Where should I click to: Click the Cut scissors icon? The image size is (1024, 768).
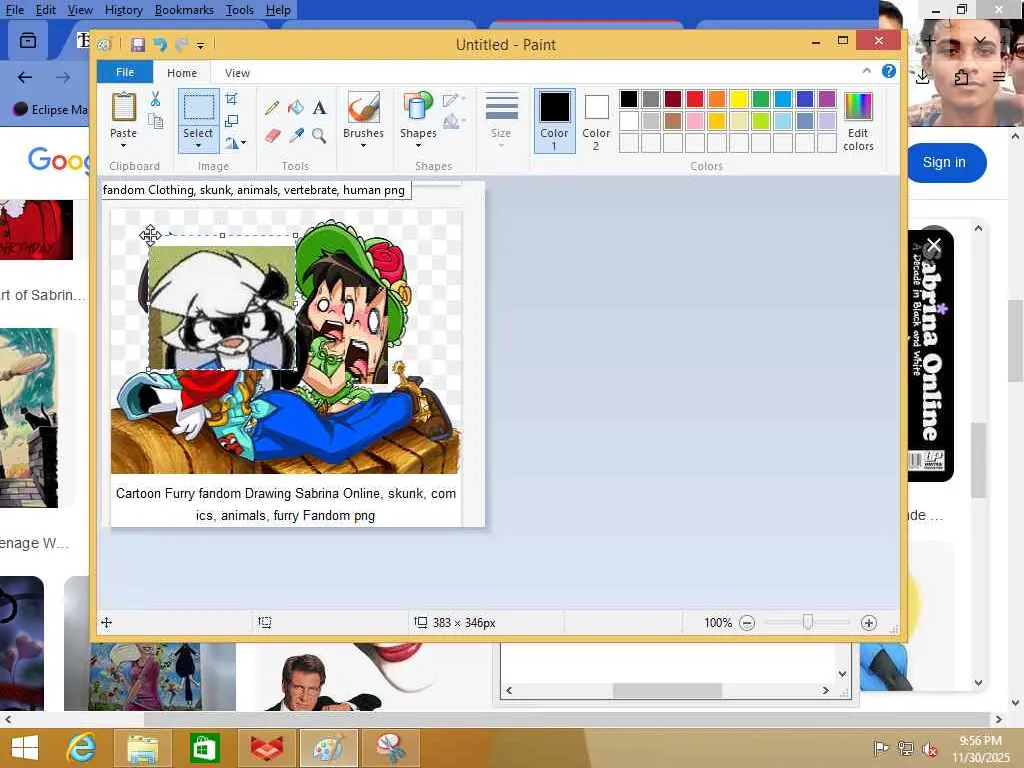pyautogui.click(x=155, y=99)
